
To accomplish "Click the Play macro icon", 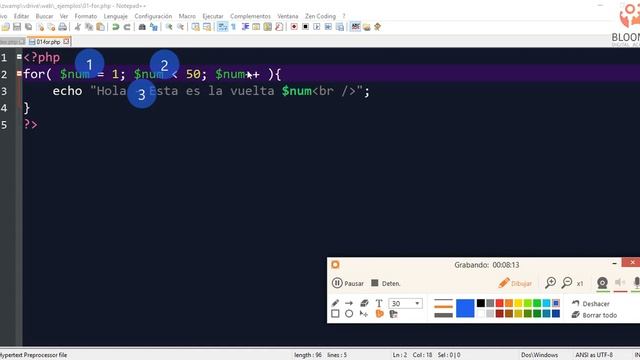I will (317, 27).
